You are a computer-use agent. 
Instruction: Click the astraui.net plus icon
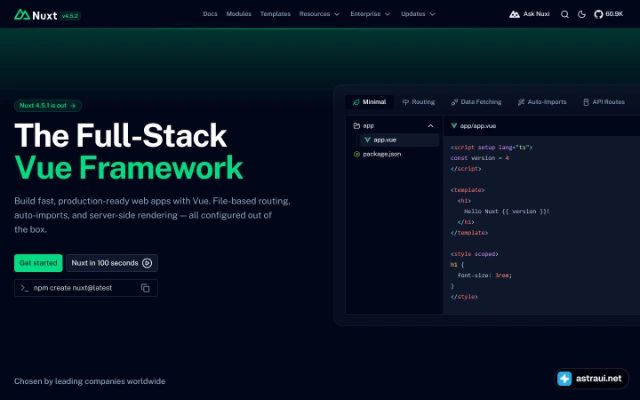click(564, 378)
